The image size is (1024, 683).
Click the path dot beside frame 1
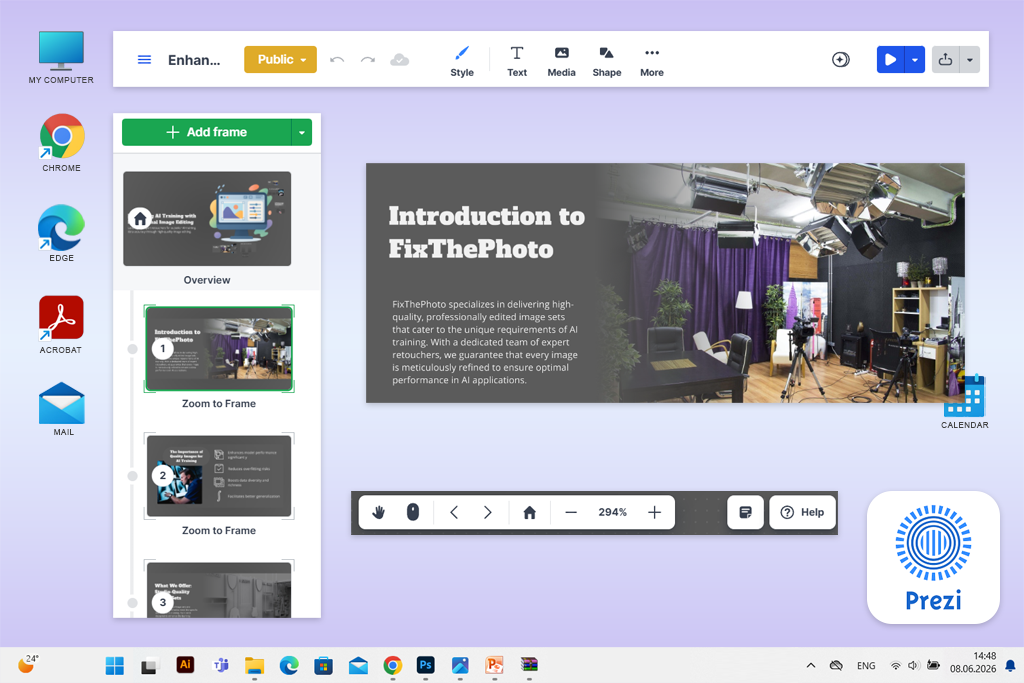pyautogui.click(x=133, y=349)
